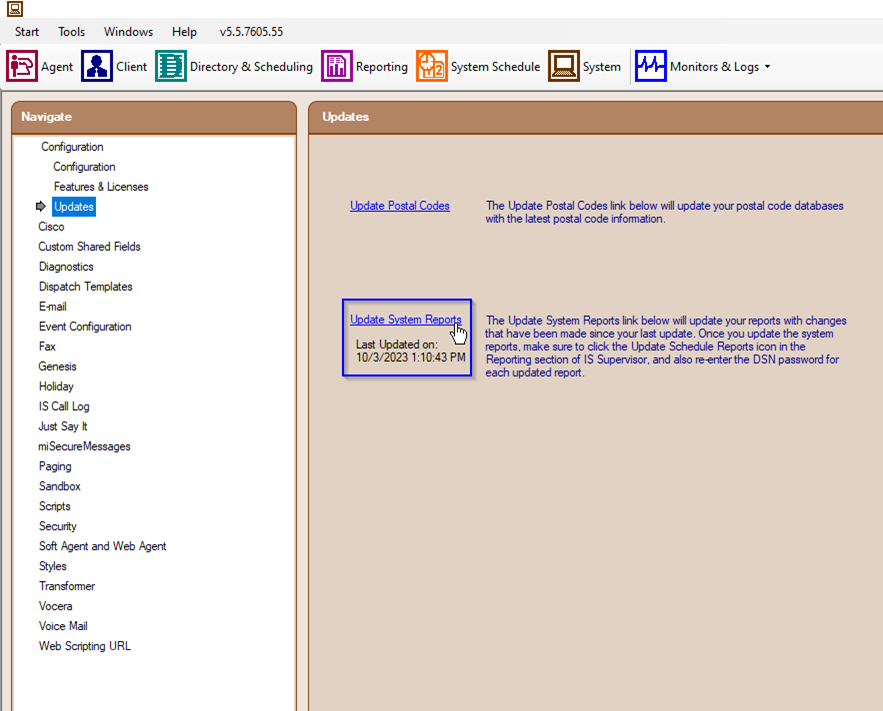Click the Update Postal Codes link

[400, 206]
